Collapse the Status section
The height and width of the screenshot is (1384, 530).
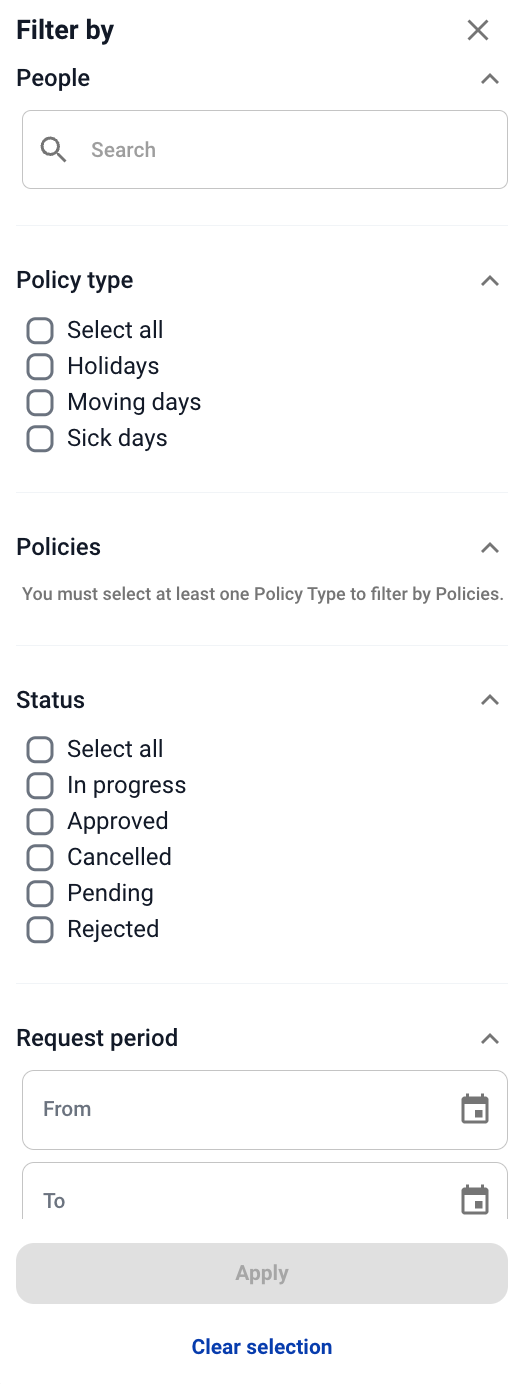coord(490,700)
